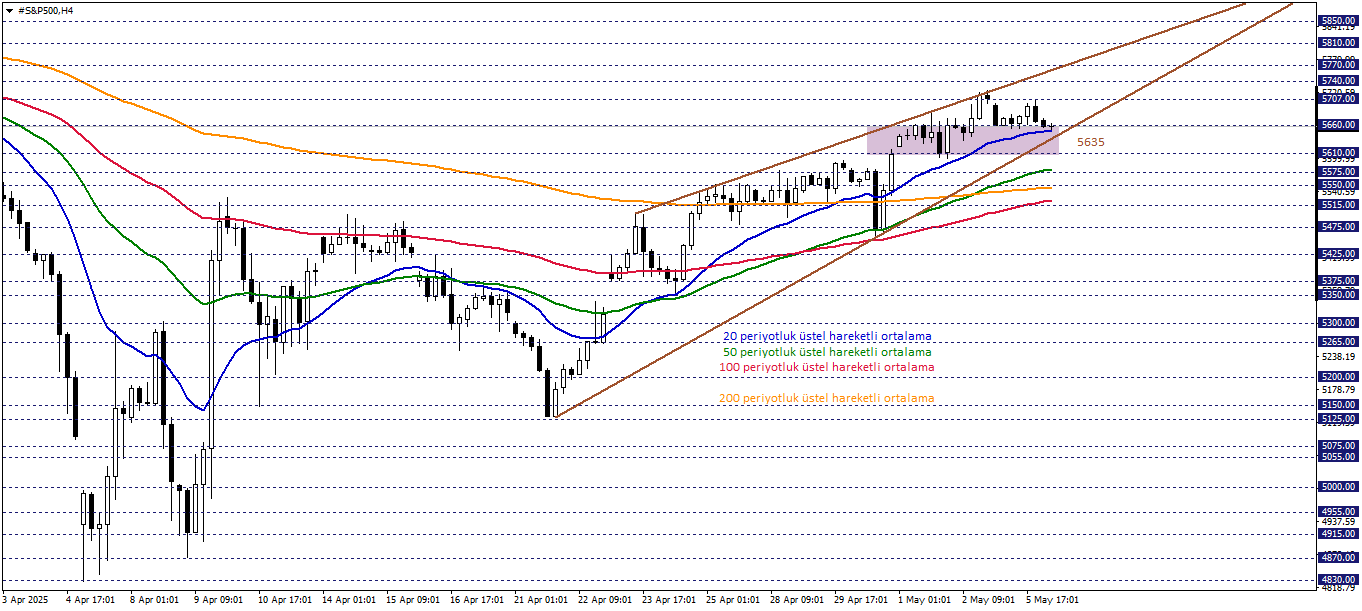
Task: Click the 5635 price annotation
Action: (1090, 142)
